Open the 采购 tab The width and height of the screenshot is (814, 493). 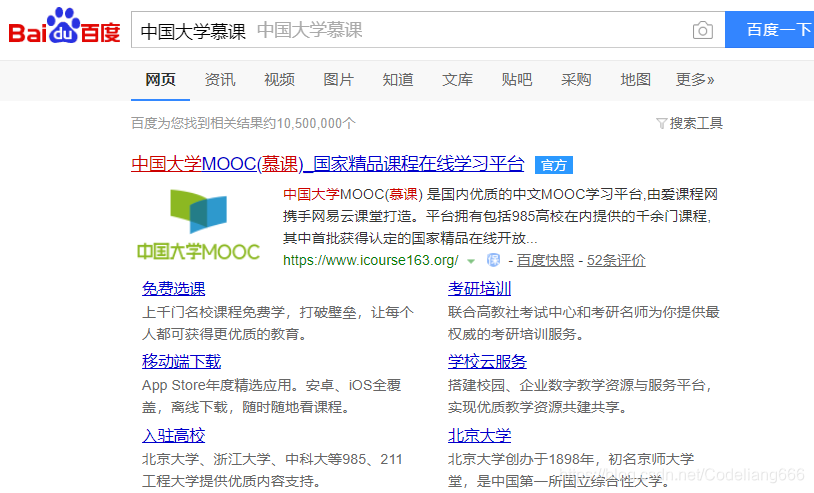pyautogui.click(x=576, y=79)
